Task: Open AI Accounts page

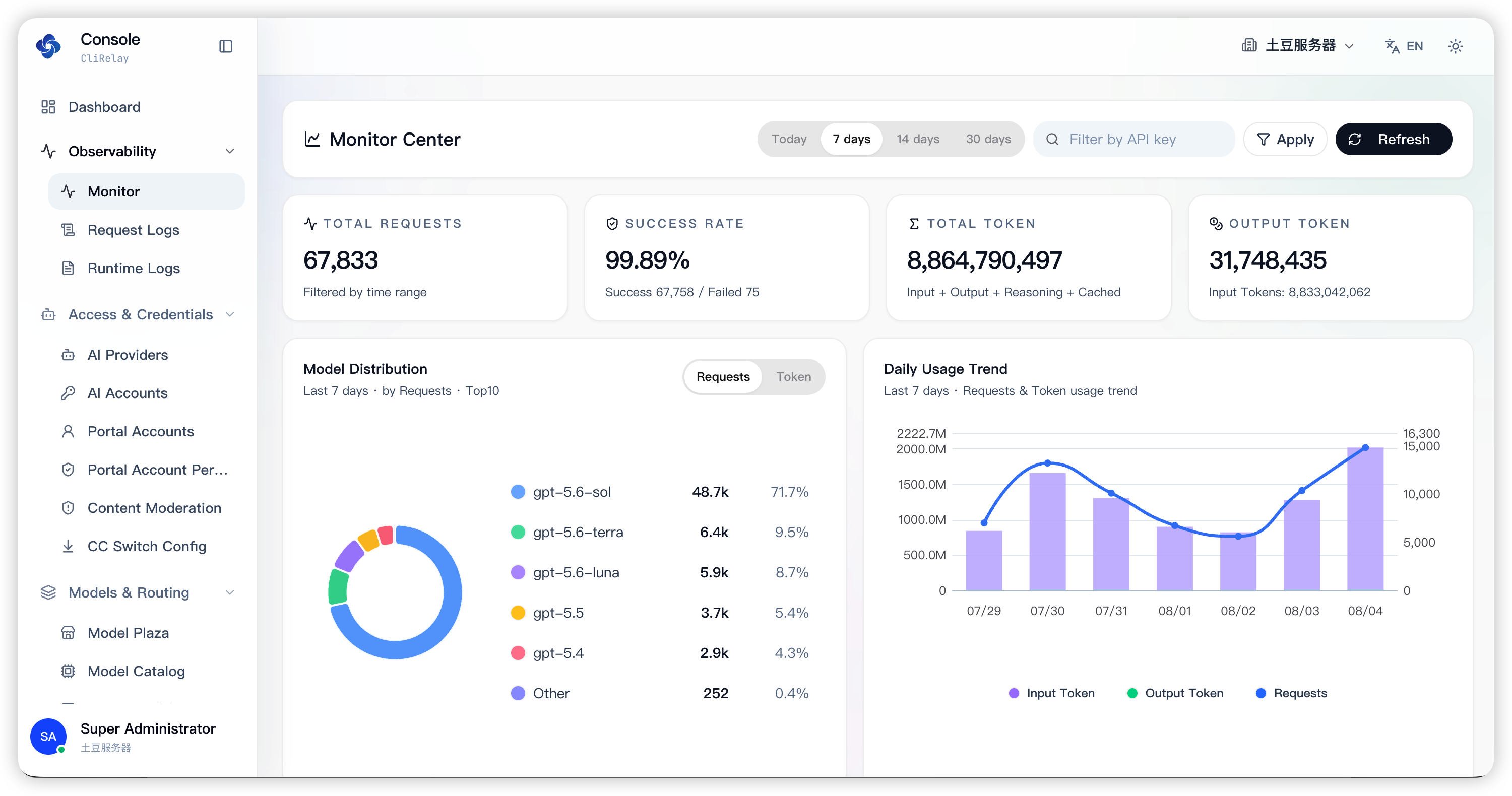Action: [x=146, y=393]
